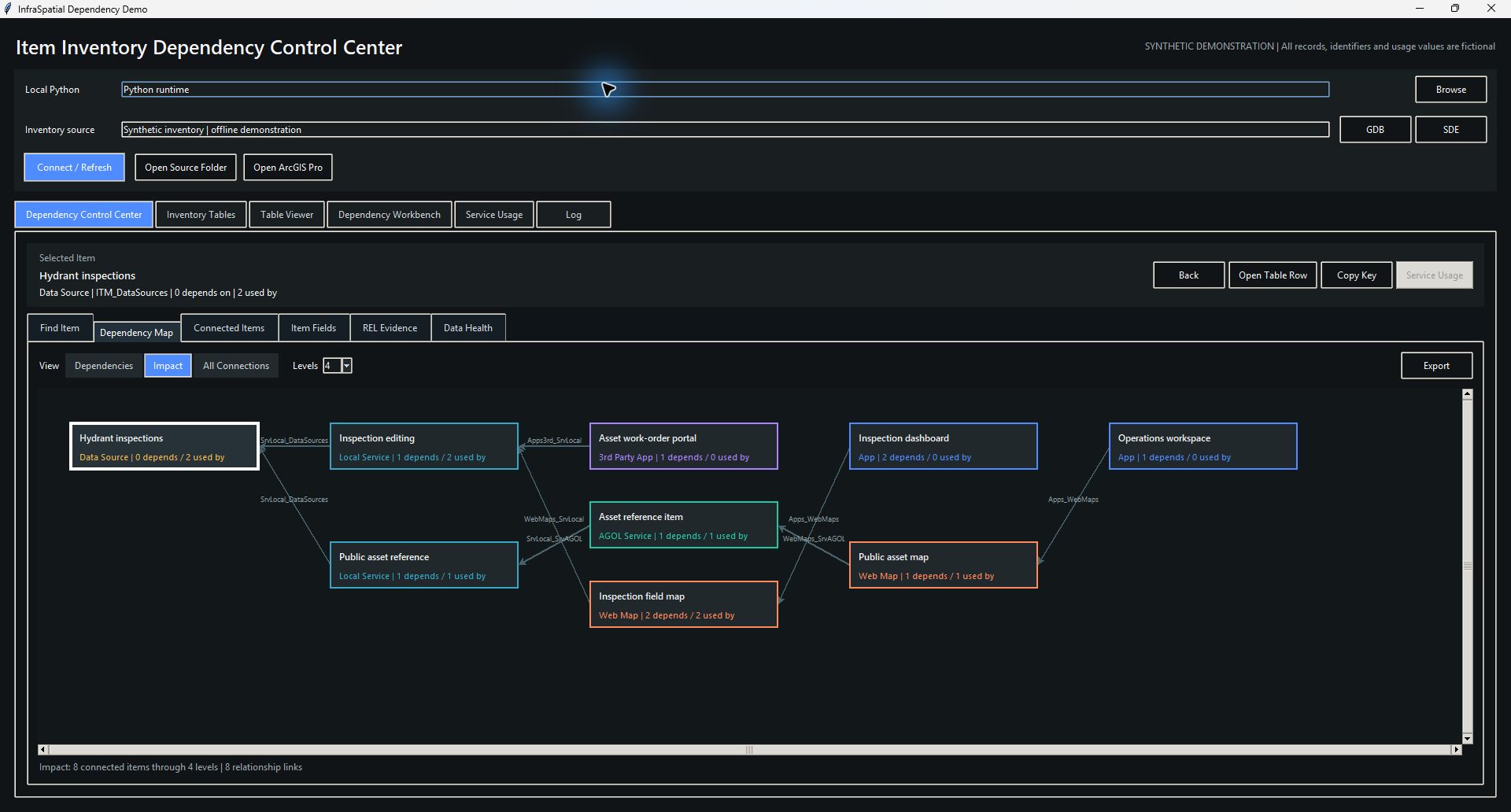1511x812 pixels.
Task: Select the Dependency Map sub-tab
Action: click(x=136, y=332)
